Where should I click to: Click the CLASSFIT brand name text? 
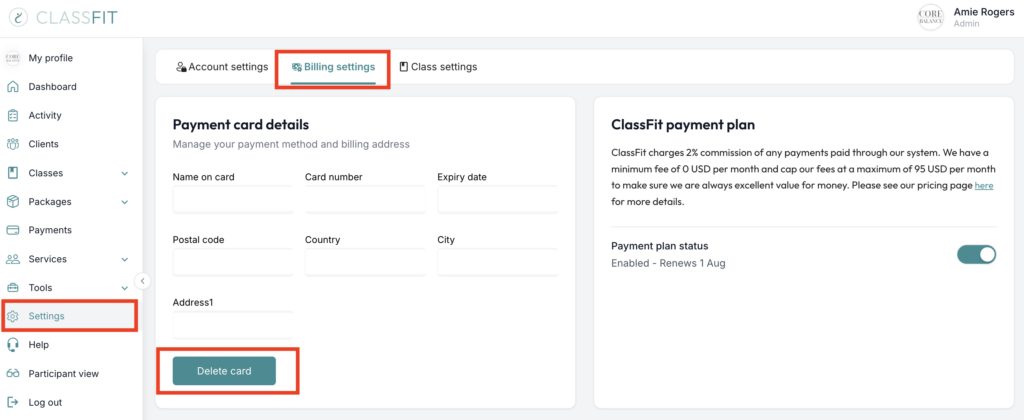[77, 18]
